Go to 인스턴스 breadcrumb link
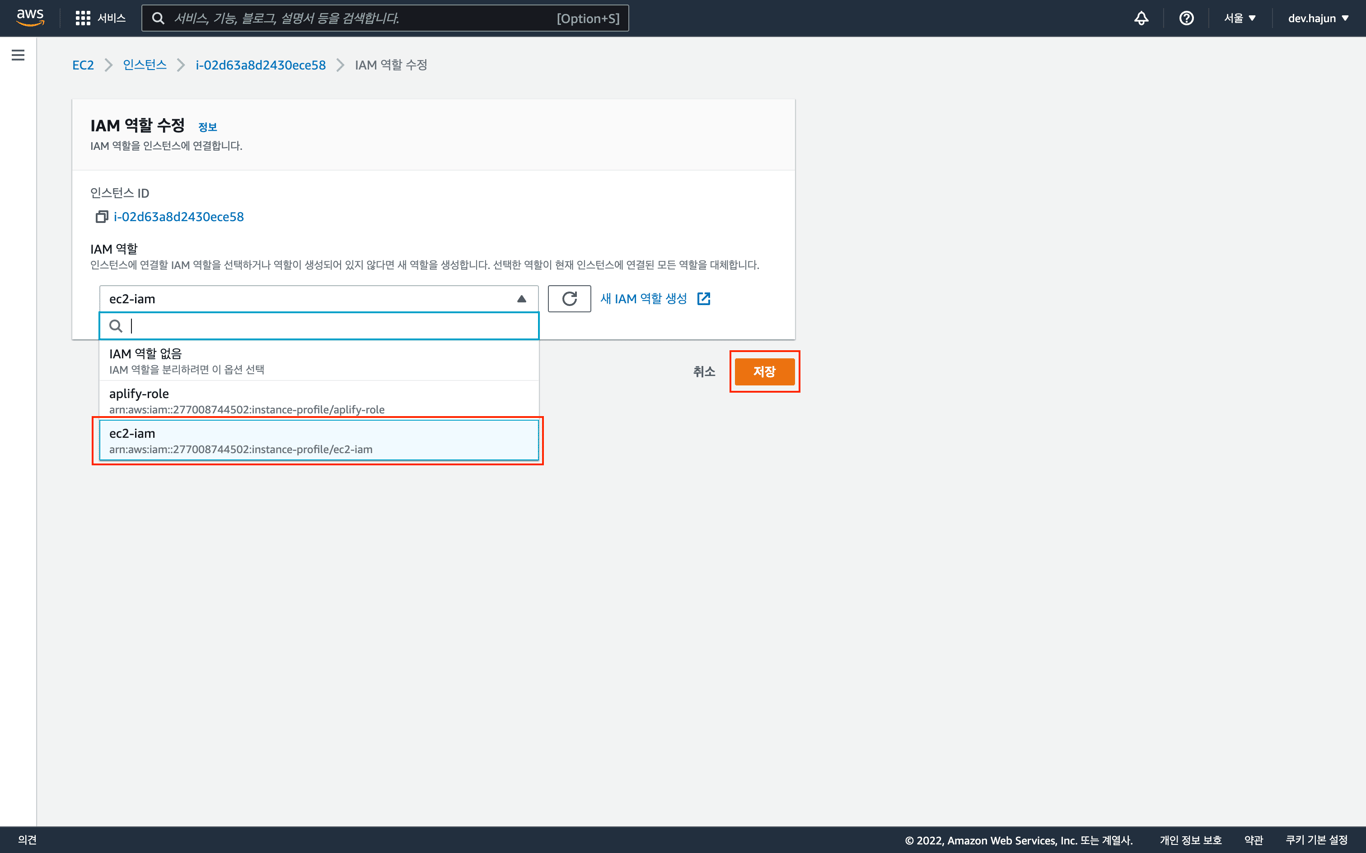 [x=145, y=65]
